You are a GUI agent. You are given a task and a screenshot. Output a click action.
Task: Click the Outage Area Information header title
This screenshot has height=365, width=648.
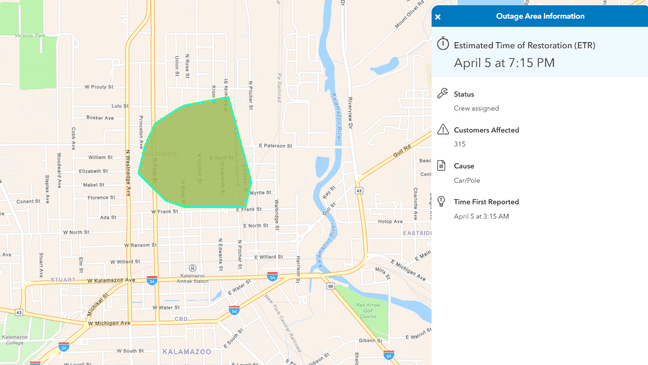pyautogui.click(x=540, y=16)
